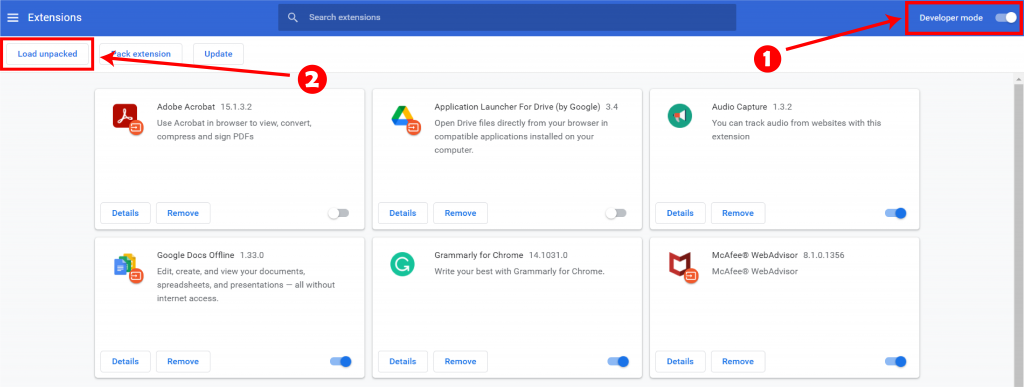This screenshot has width=1024, height=387.
Task: Click the vertical scrollbar up arrow
Action: click(1018, 79)
